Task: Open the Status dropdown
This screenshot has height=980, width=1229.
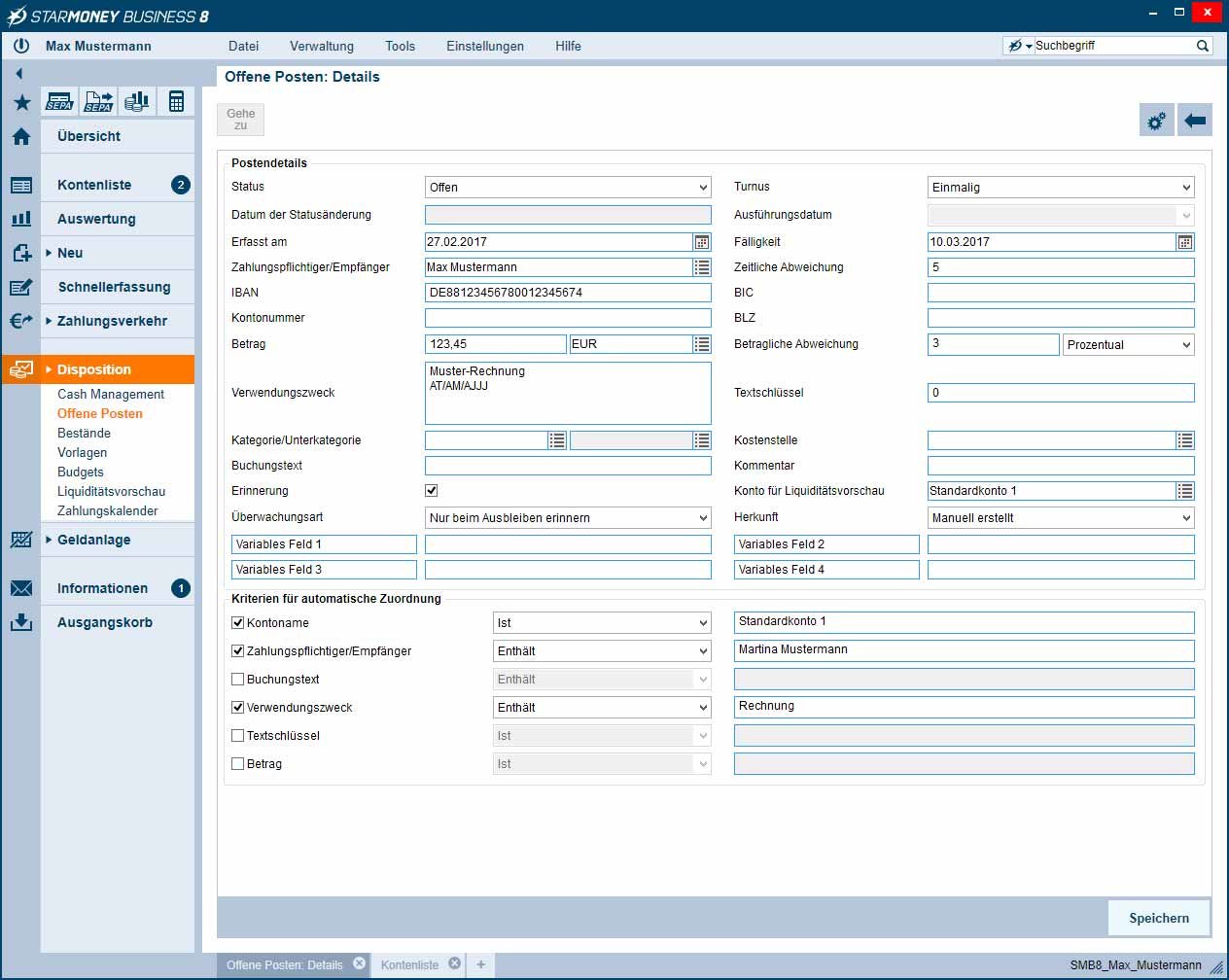Action: pyautogui.click(x=568, y=188)
